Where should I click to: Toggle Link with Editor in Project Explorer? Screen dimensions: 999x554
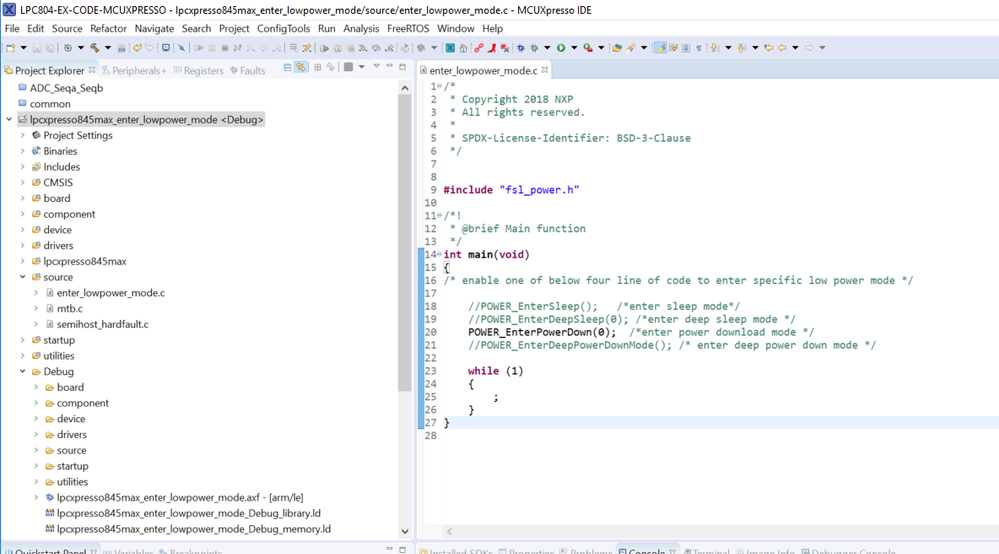pyautogui.click(x=300, y=67)
